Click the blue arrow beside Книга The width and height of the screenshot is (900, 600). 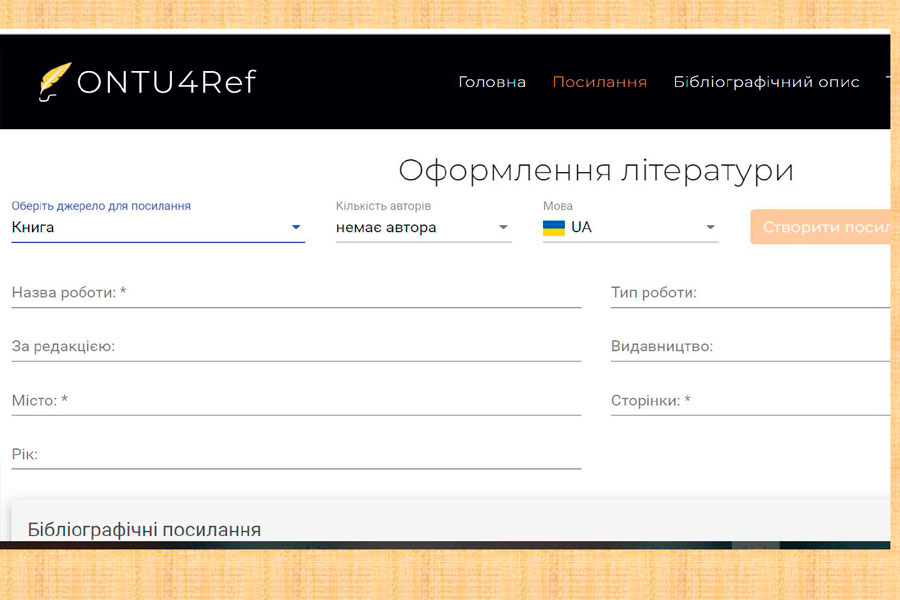tap(296, 227)
